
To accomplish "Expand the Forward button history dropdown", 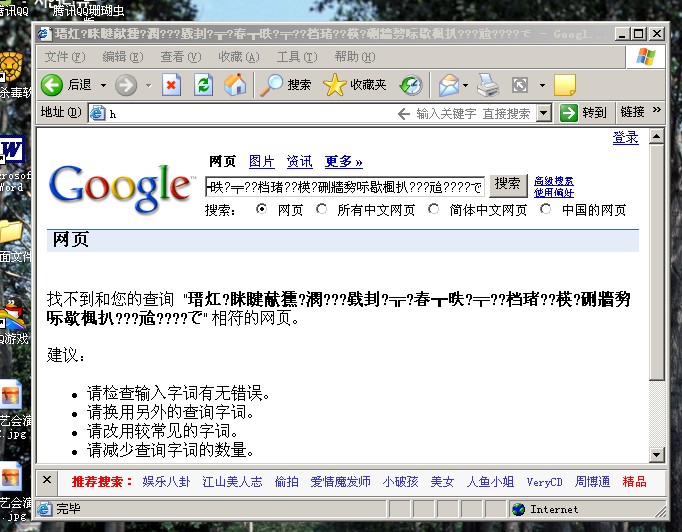I will 148,85.
